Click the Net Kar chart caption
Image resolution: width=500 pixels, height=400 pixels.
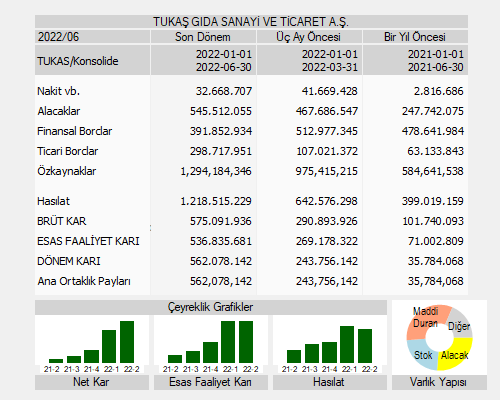92,382
